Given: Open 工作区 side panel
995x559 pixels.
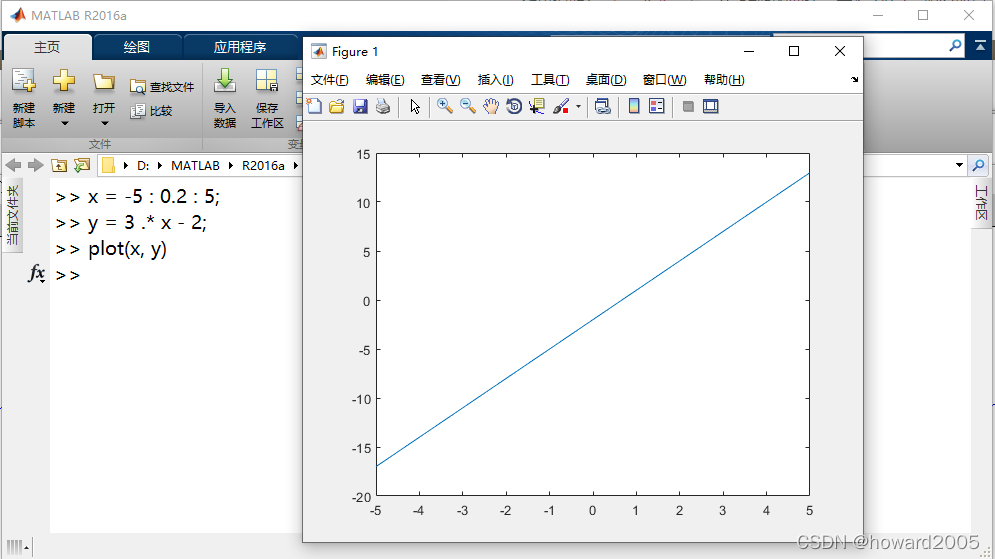Looking at the screenshot, I should point(981,203).
